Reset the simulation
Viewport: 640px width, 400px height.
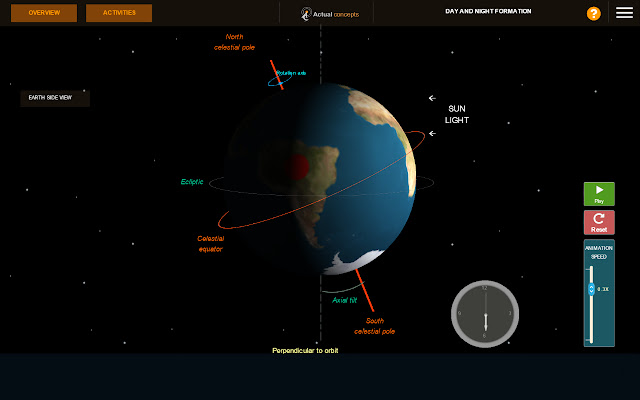tap(599, 222)
